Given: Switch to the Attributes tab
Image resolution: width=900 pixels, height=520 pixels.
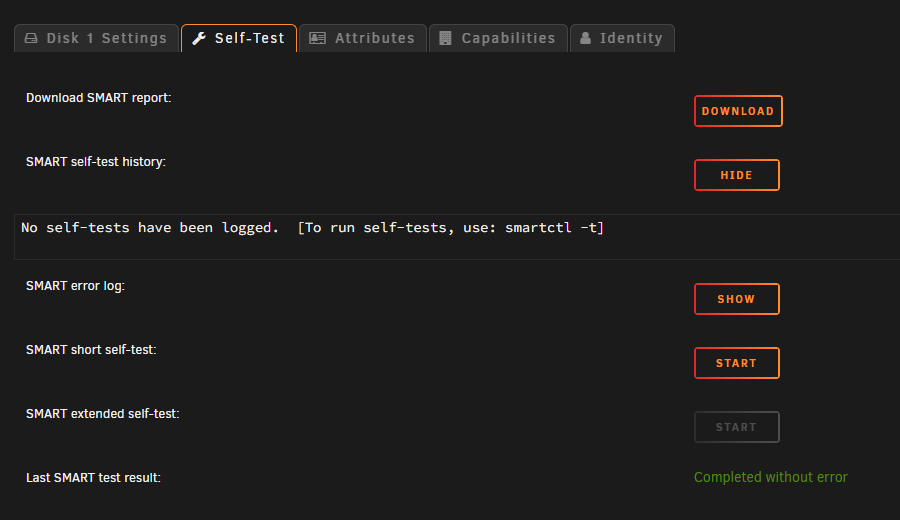Looking at the screenshot, I should tap(363, 38).
